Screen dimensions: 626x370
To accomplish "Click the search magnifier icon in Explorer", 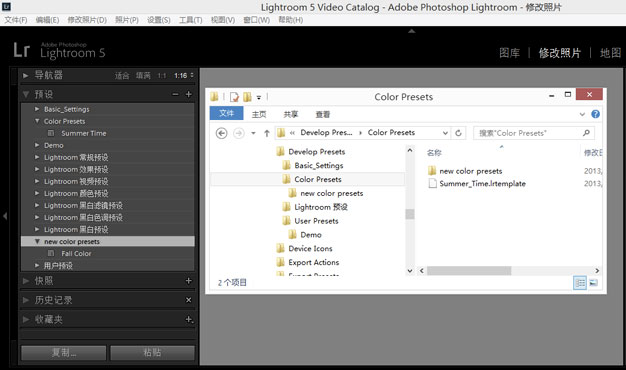I will pyautogui.click(x=586, y=133).
